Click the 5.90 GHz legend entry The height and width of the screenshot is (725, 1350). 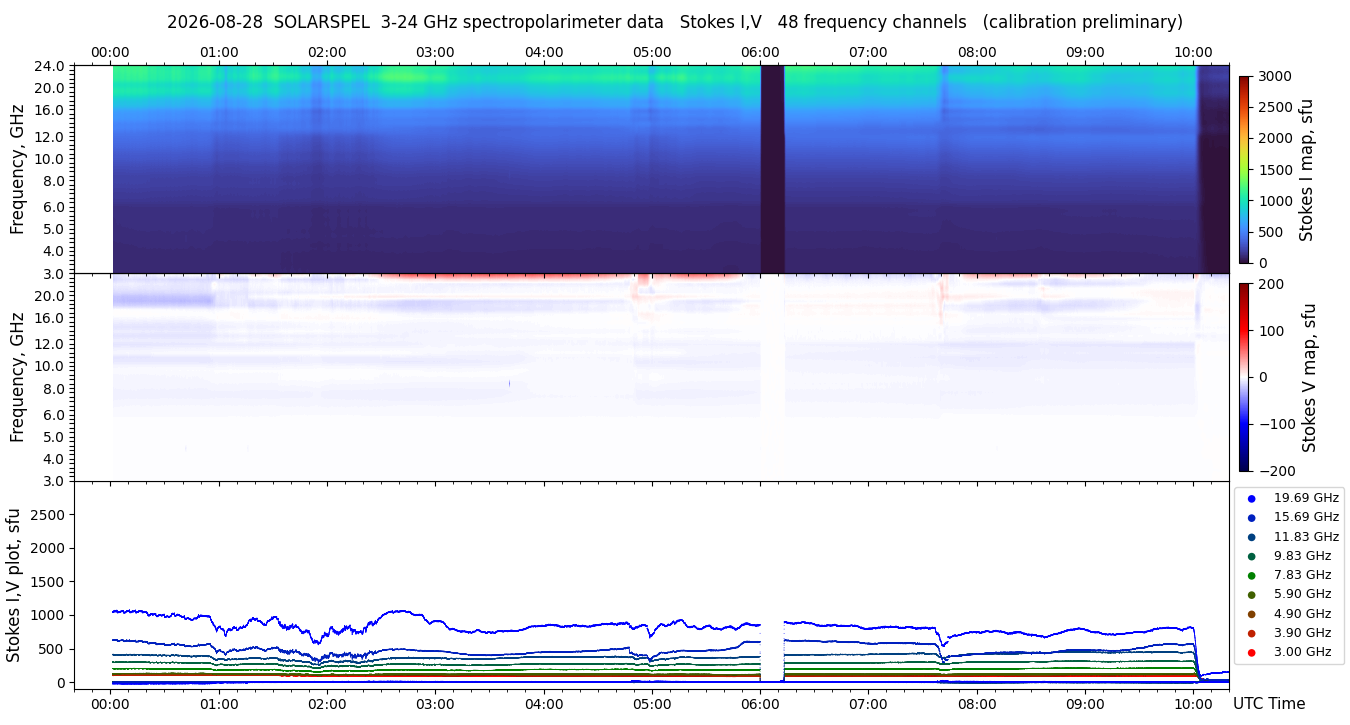pyautogui.click(x=1288, y=594)
